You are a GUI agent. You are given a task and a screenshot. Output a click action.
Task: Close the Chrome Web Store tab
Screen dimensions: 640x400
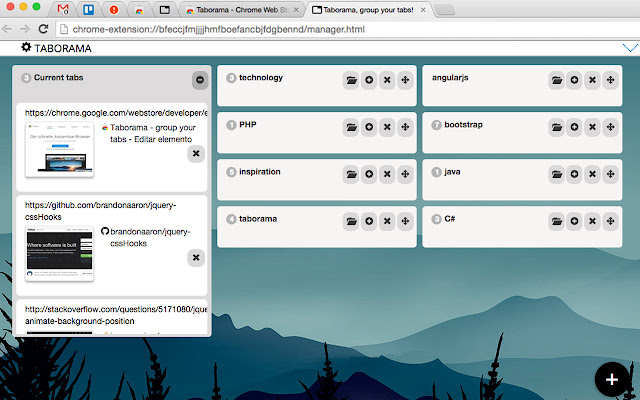[x=296, y=10]
